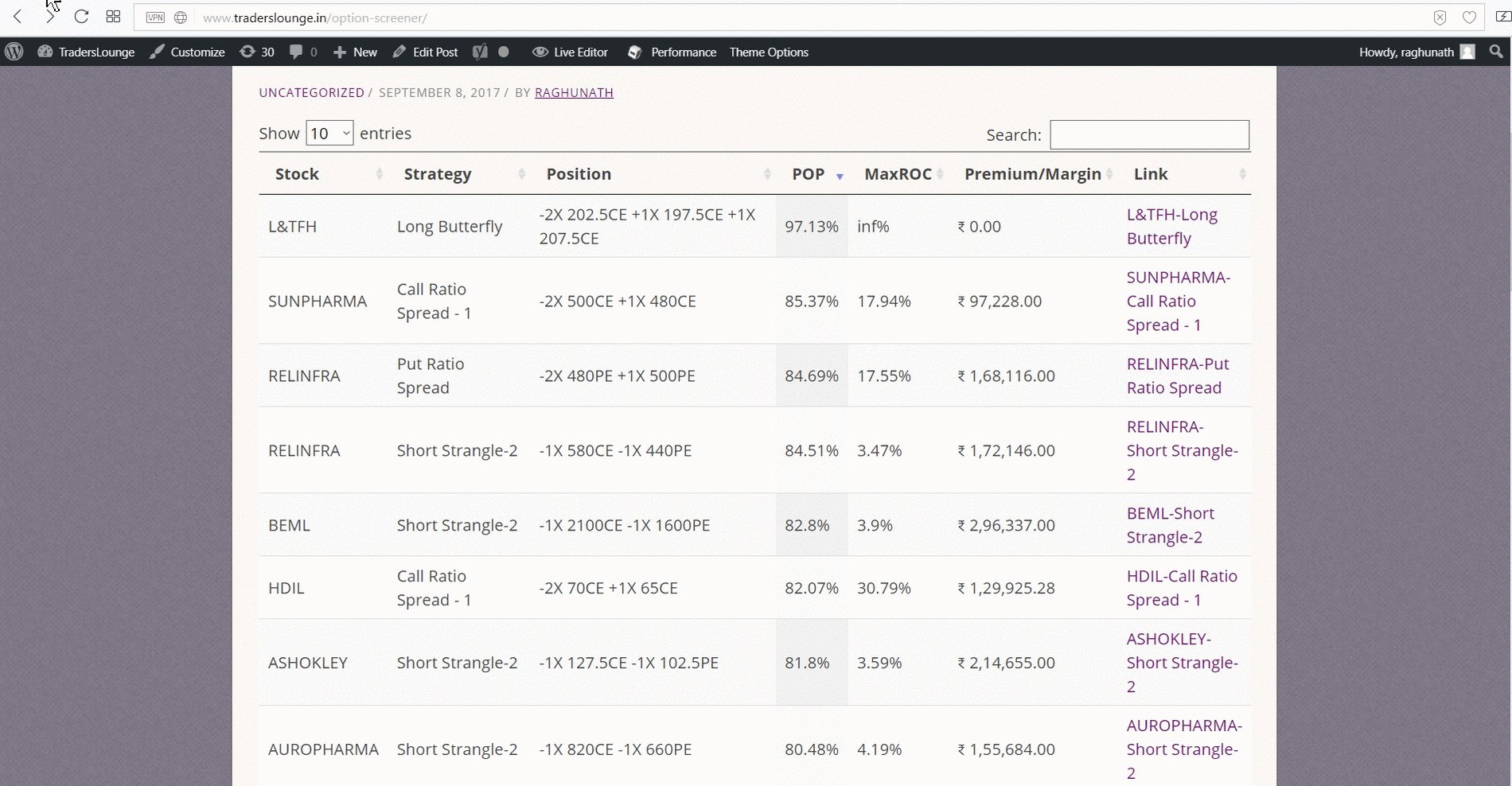1512x786 pixels.
Task: Click the ad blocker shield icon
Action: 1440,18
